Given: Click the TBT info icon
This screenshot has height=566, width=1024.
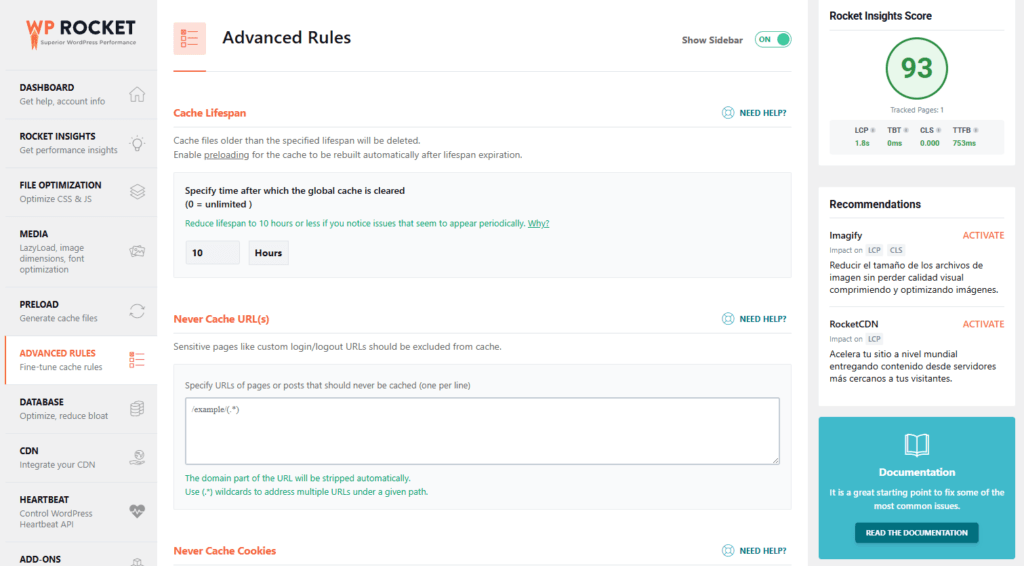Looking at the screenshot, I should (906, 131).
